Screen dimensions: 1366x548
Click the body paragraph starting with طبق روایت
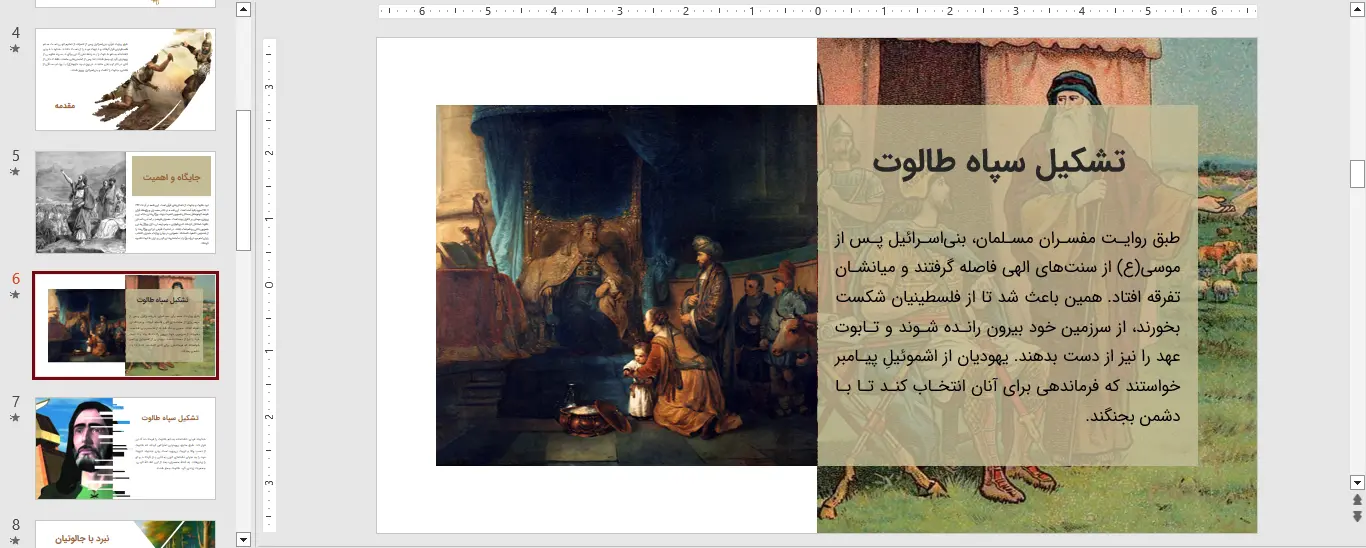tap(1007, 327)
